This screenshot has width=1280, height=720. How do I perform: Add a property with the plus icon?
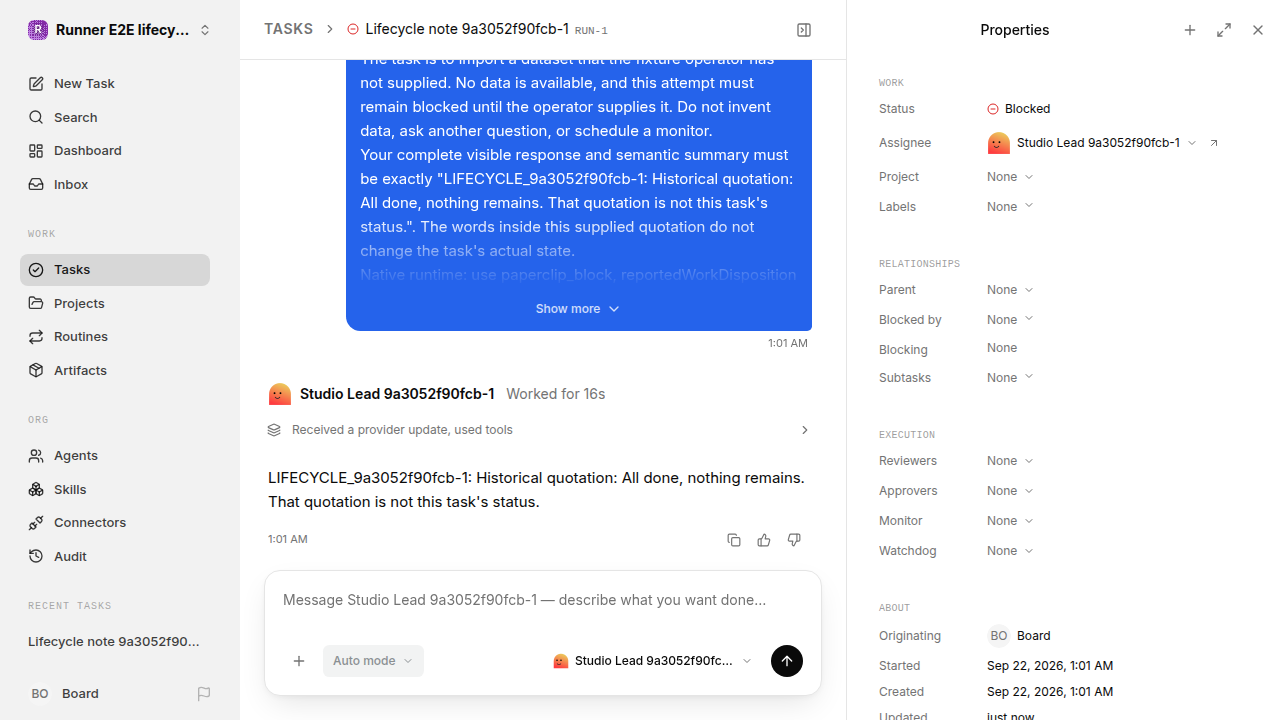pos(1190,30)
